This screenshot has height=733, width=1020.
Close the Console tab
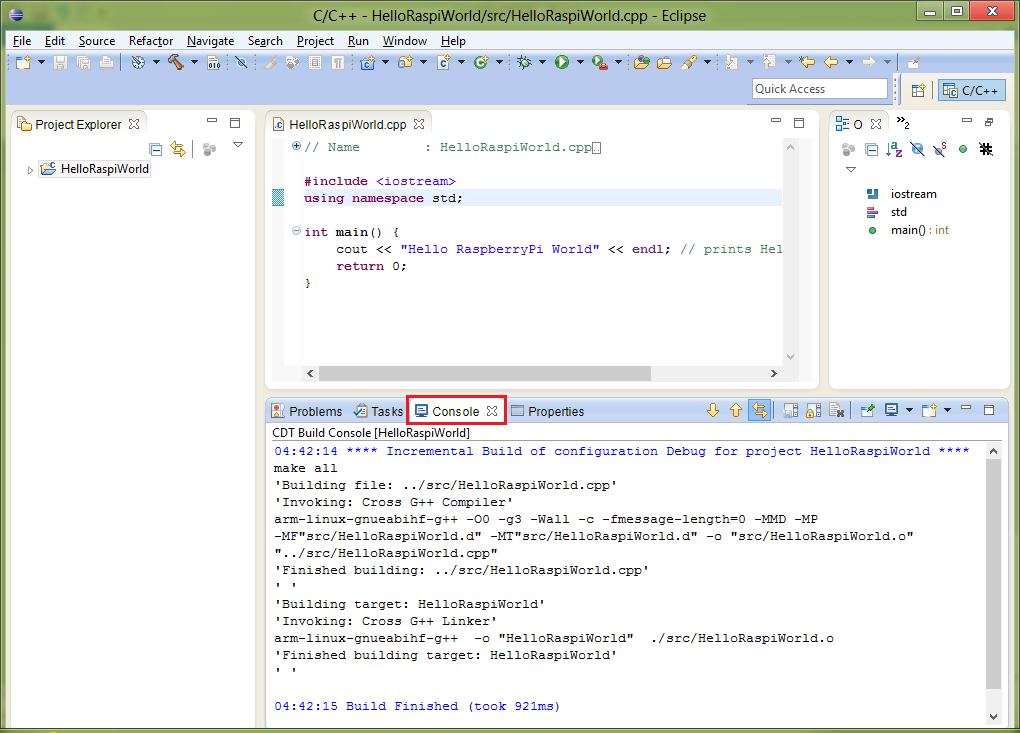click(x=492, y=411)
